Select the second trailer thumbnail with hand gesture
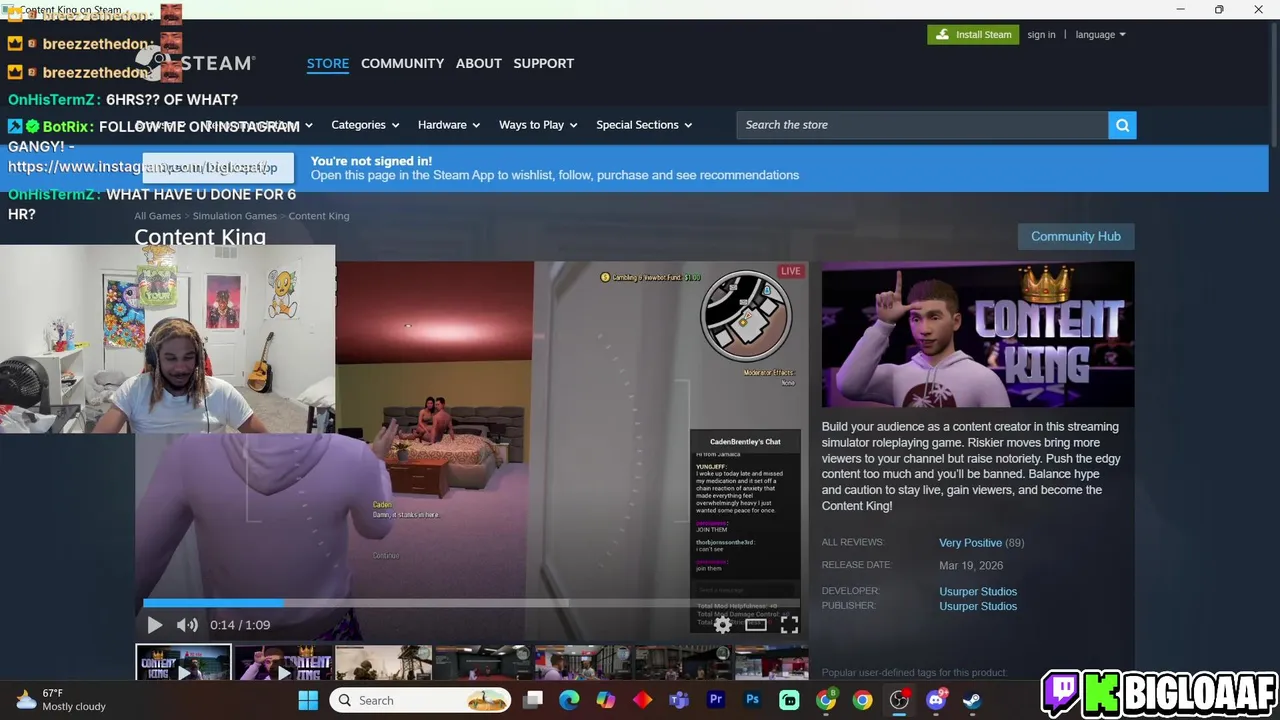Screen dimensions: 1280x720 [283, 663]
